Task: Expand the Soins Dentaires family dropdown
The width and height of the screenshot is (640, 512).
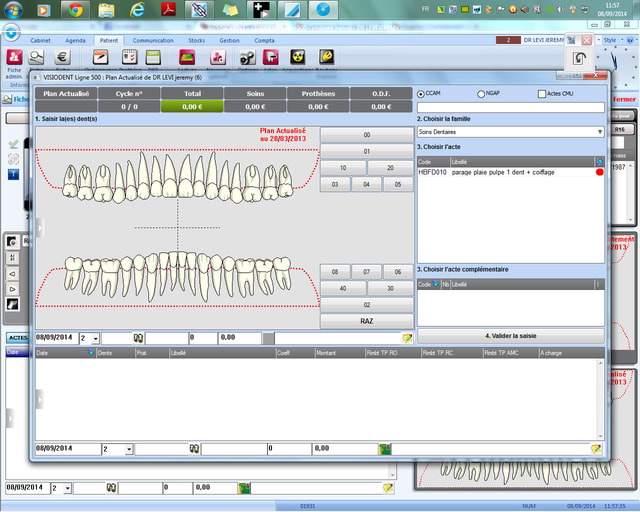Action: point(599,131)
